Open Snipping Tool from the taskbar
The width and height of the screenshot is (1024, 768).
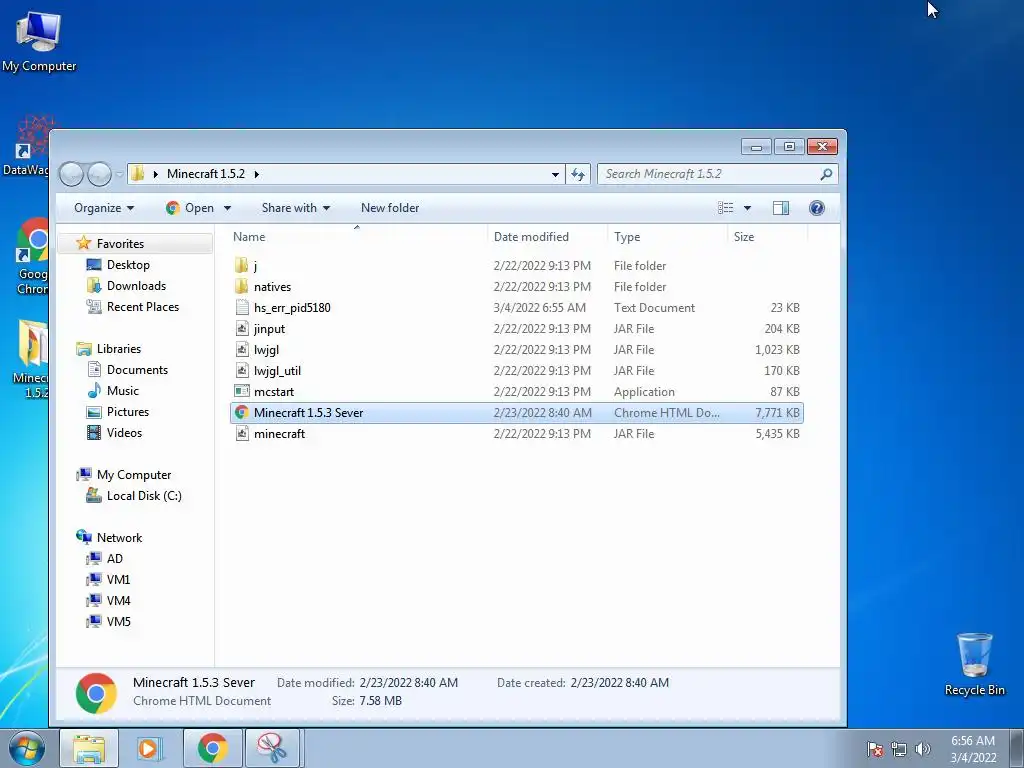click(272, 748)
